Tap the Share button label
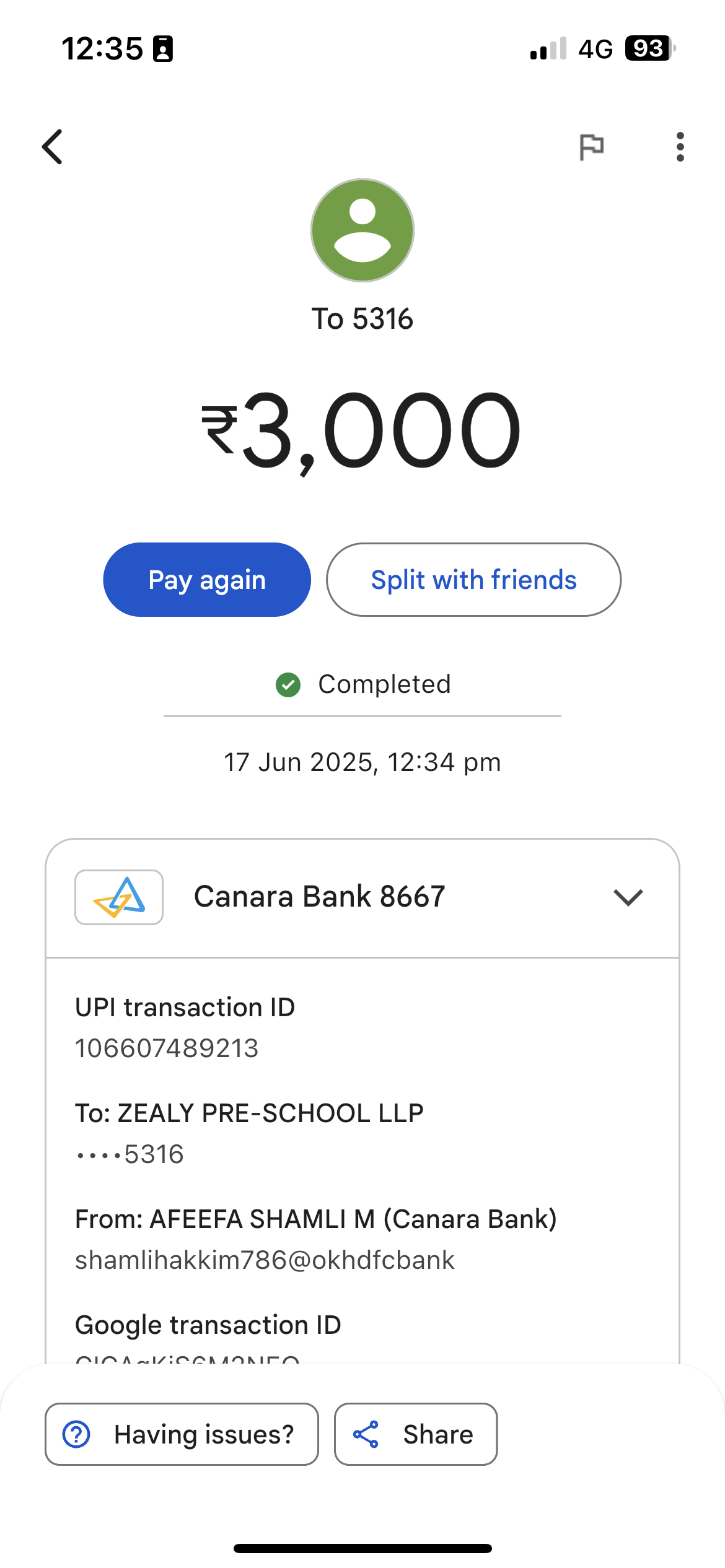This screenshot has height=1568, width=725. [x=438, y=1434]
